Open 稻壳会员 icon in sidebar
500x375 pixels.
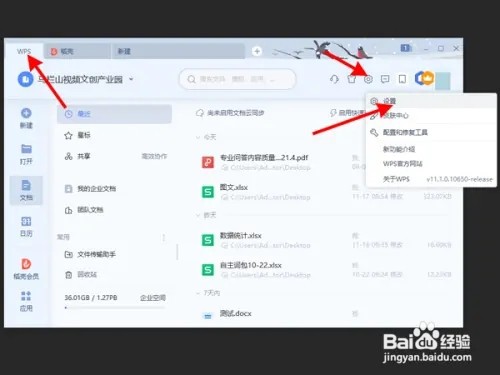26,264
